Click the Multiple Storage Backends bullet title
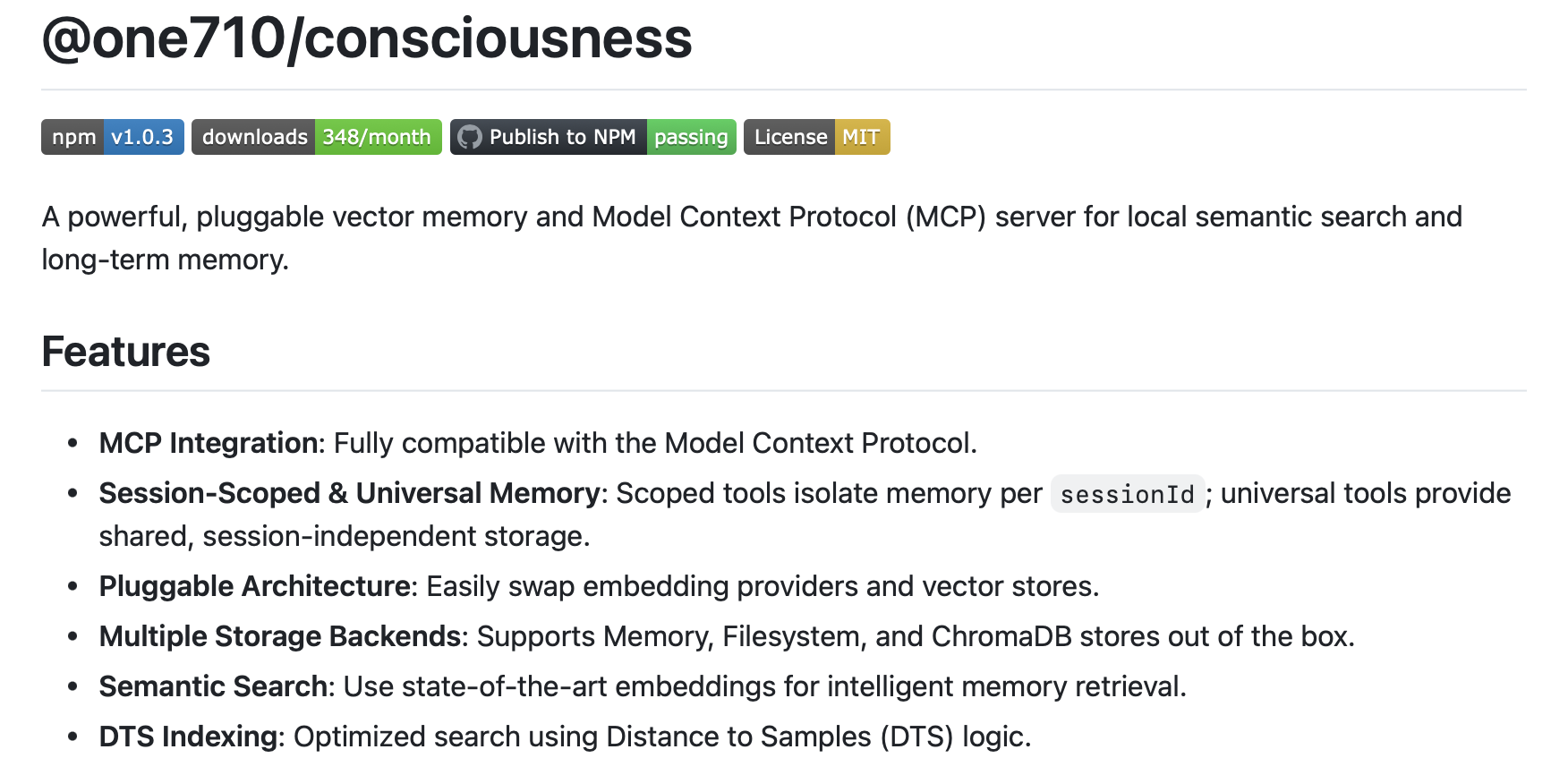The image size is (1568, 775). [279, 636]
